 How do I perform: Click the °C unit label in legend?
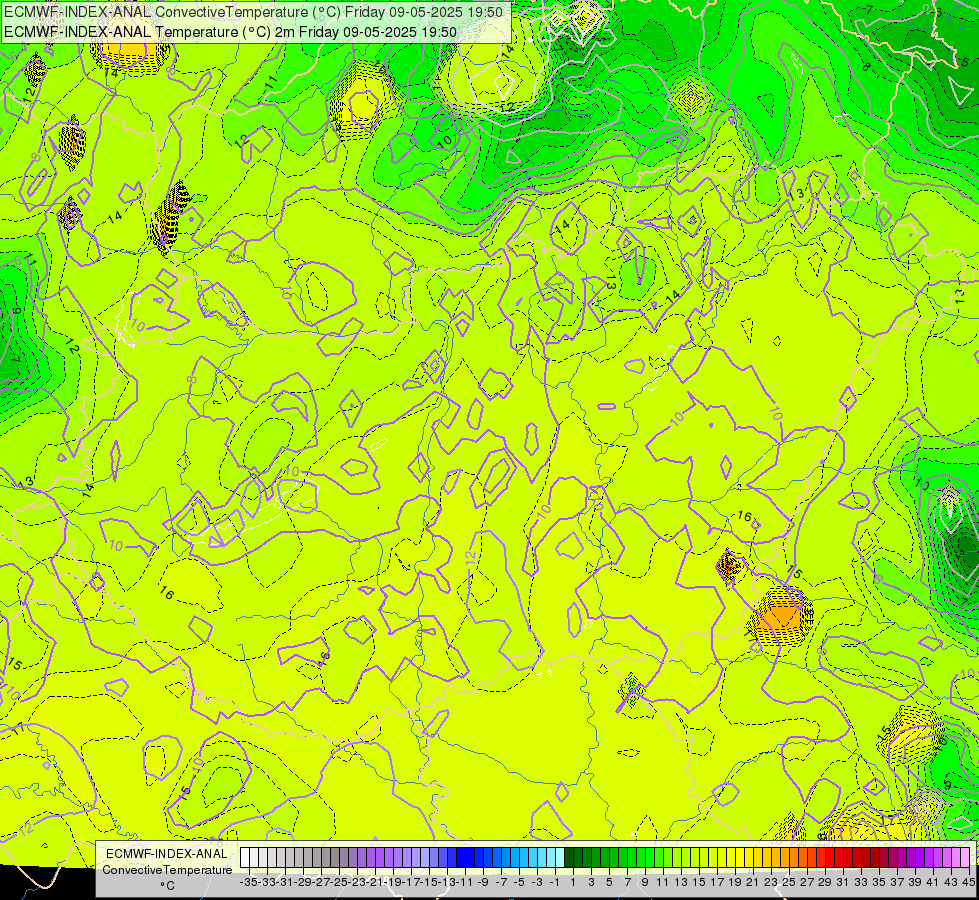pyautogui.click(x=167, y=886)
